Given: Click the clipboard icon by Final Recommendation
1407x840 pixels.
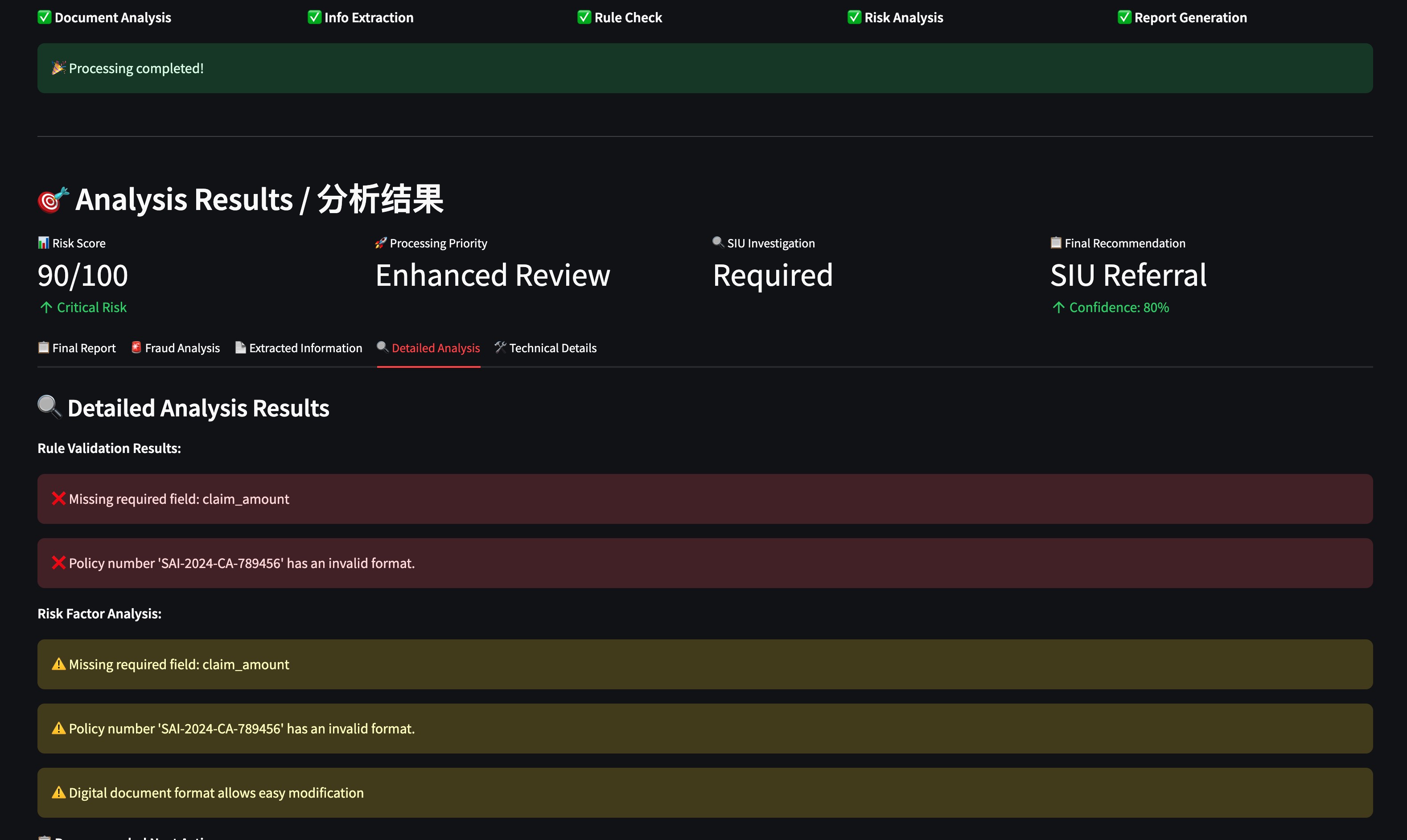Looking at the screenshot, I should pyautogui.click(x=1056, y=243).
